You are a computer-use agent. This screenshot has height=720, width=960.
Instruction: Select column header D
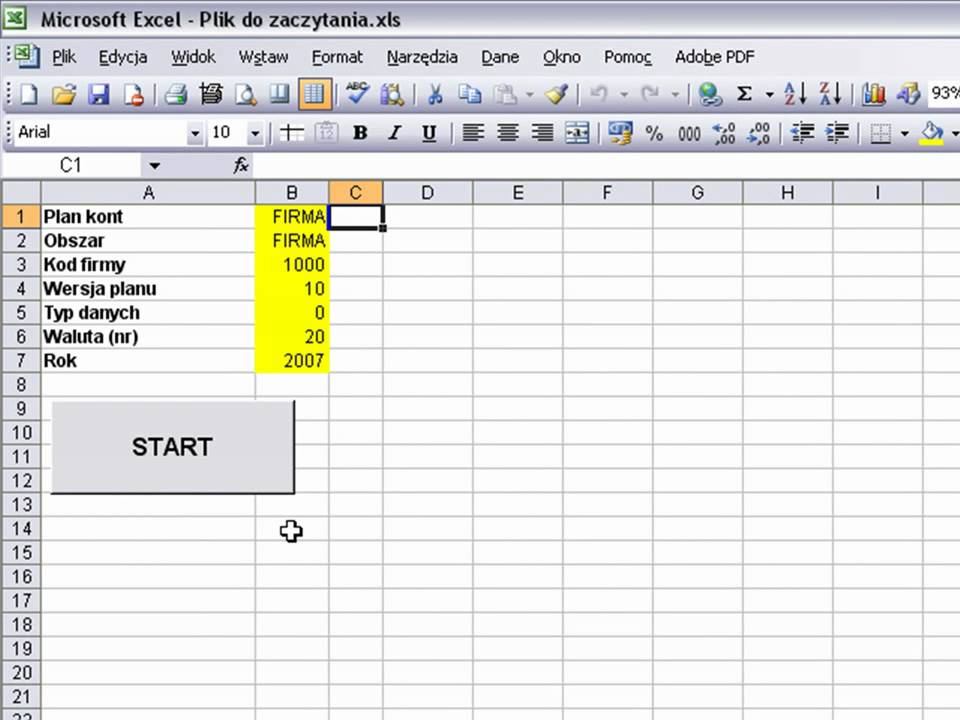tap(427, 193)
